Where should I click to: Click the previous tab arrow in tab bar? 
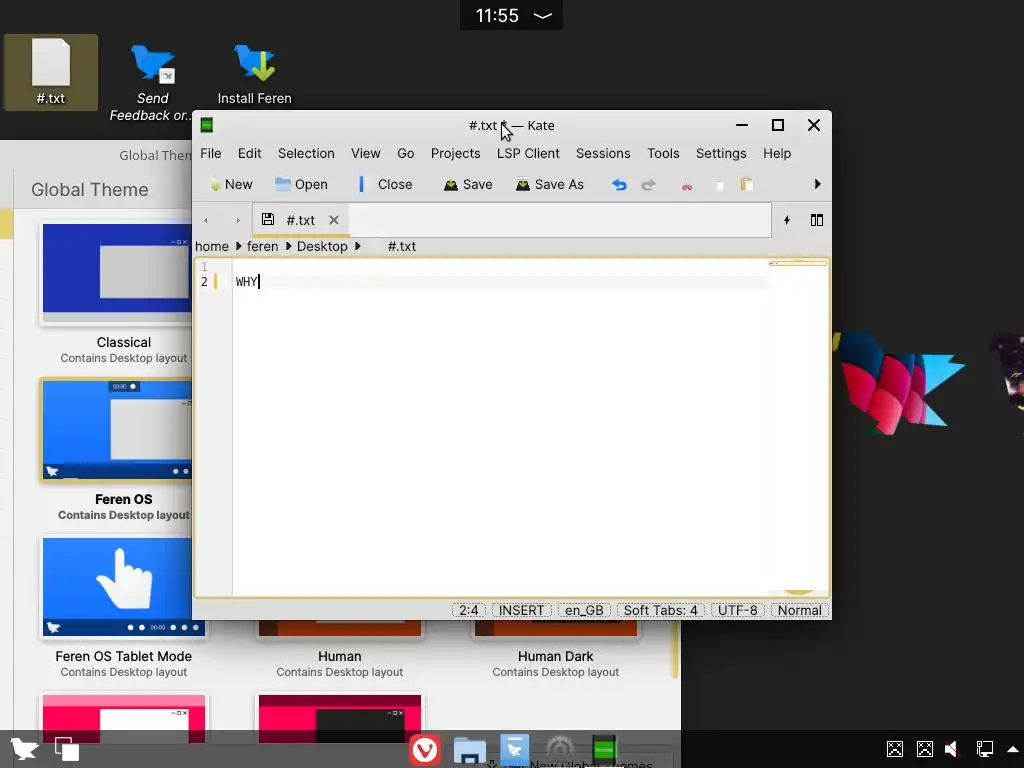coord(206,221)
